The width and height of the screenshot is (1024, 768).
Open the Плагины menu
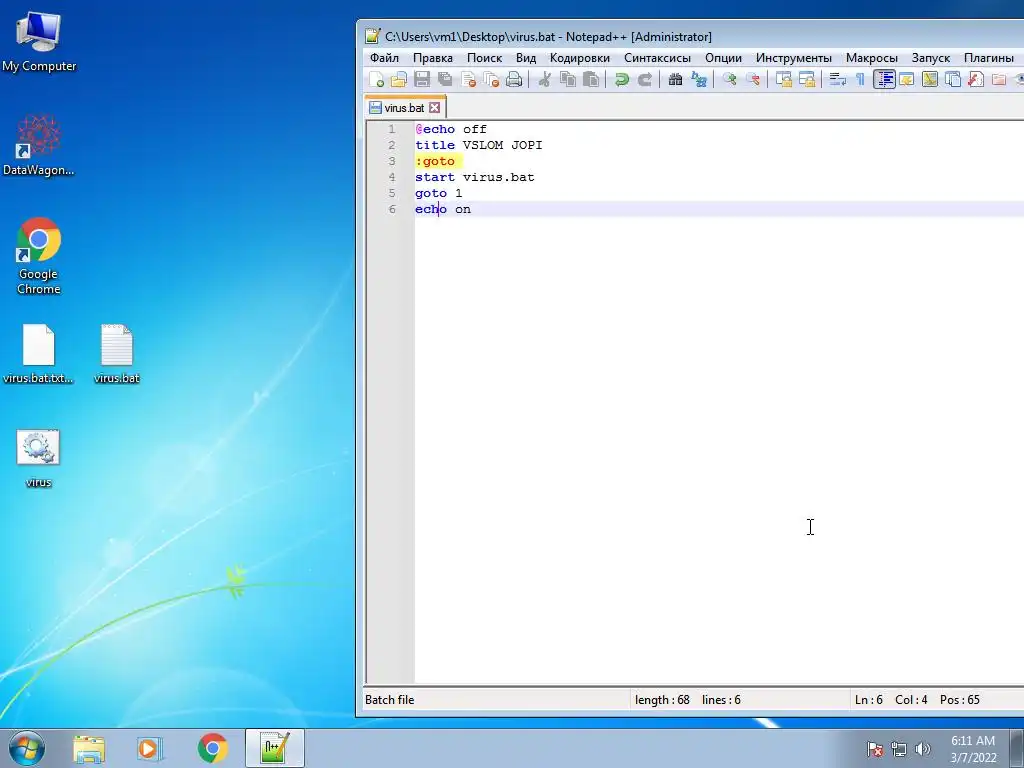pyautogui.click(x=989, y=57)
